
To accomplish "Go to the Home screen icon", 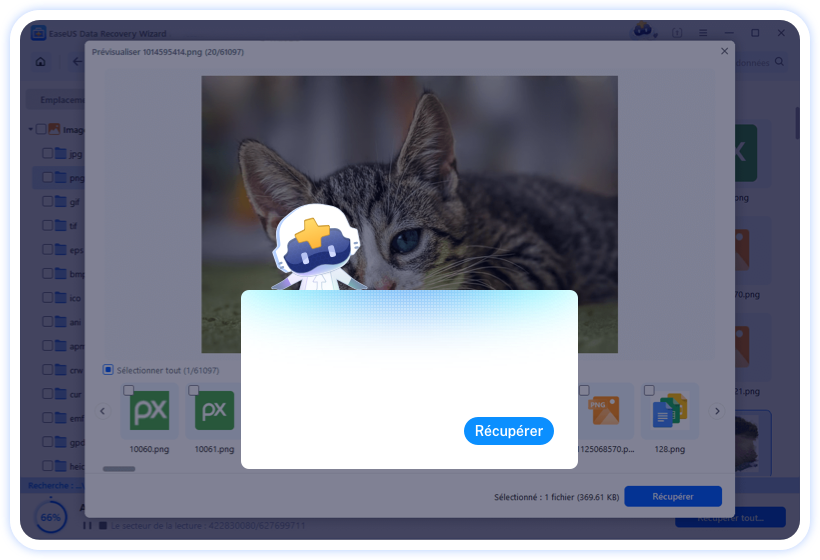I will 41,62.
